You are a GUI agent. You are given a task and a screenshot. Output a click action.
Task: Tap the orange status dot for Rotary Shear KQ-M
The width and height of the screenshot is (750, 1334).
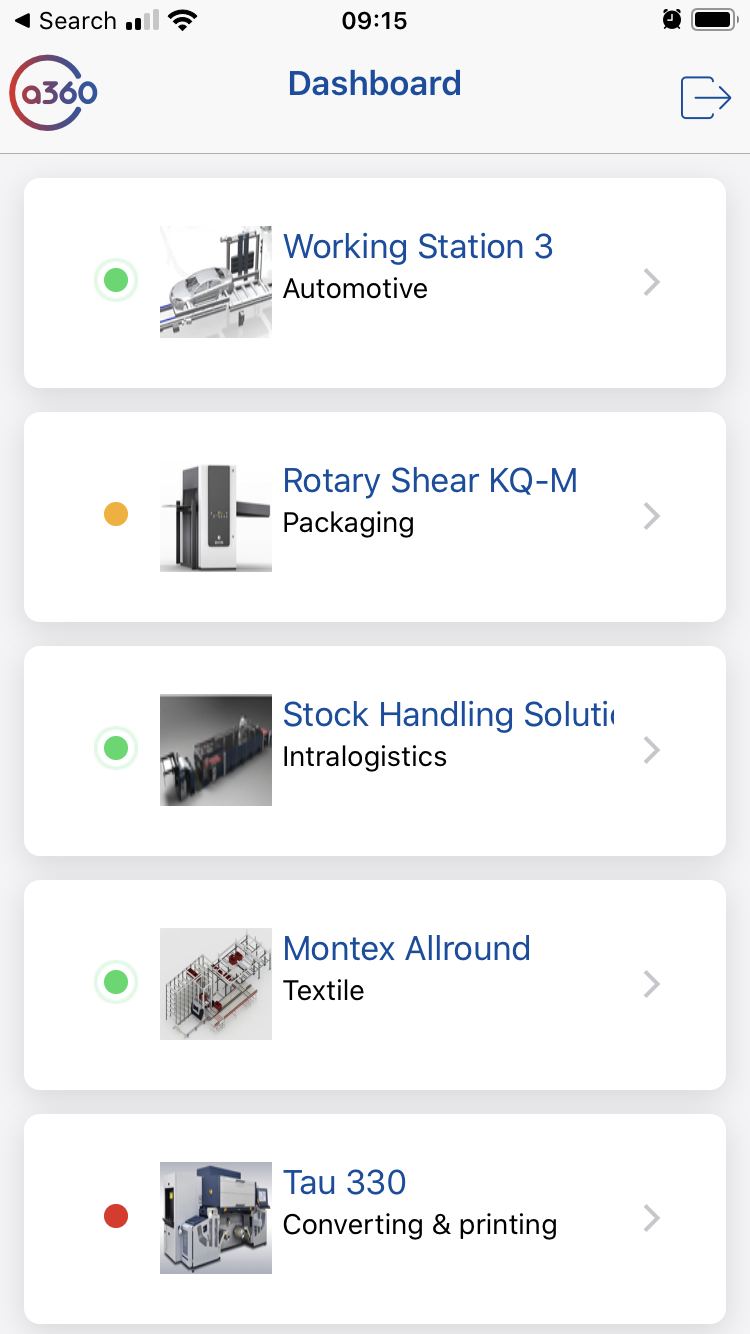click(x=116, y=515)
